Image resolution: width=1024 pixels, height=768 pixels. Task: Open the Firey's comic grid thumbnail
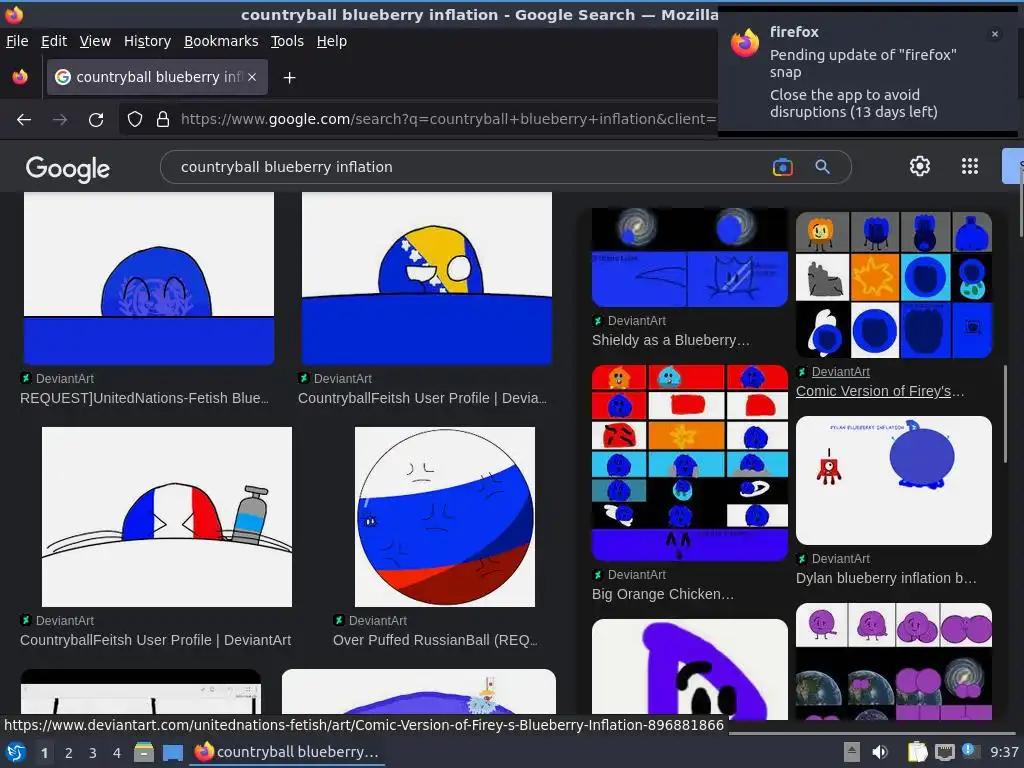click(893, 285)
